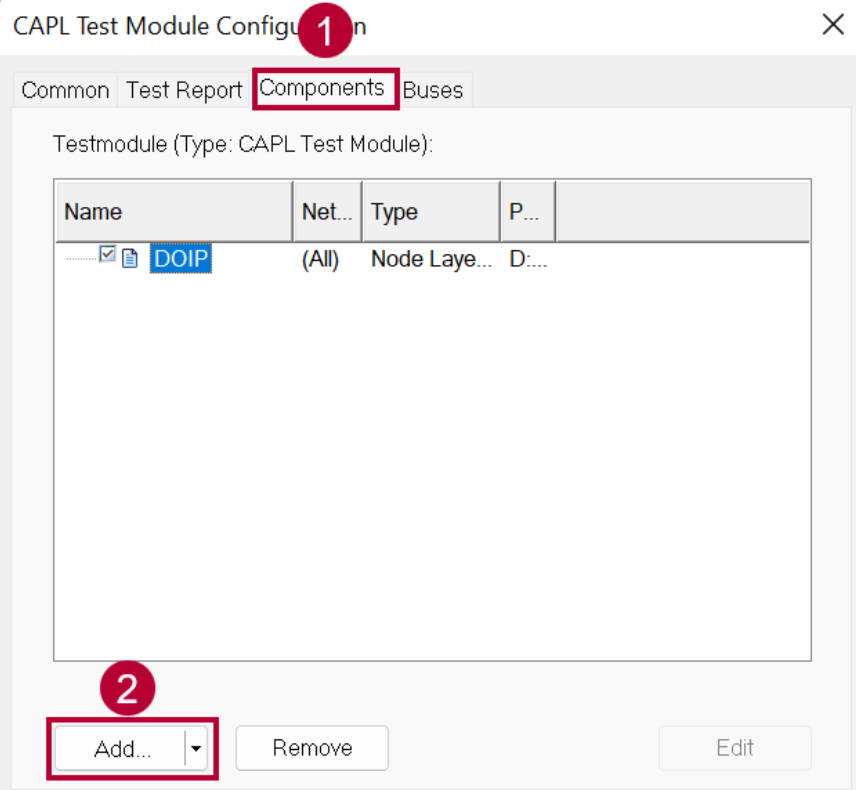Click the Add... button

[121, 748]
